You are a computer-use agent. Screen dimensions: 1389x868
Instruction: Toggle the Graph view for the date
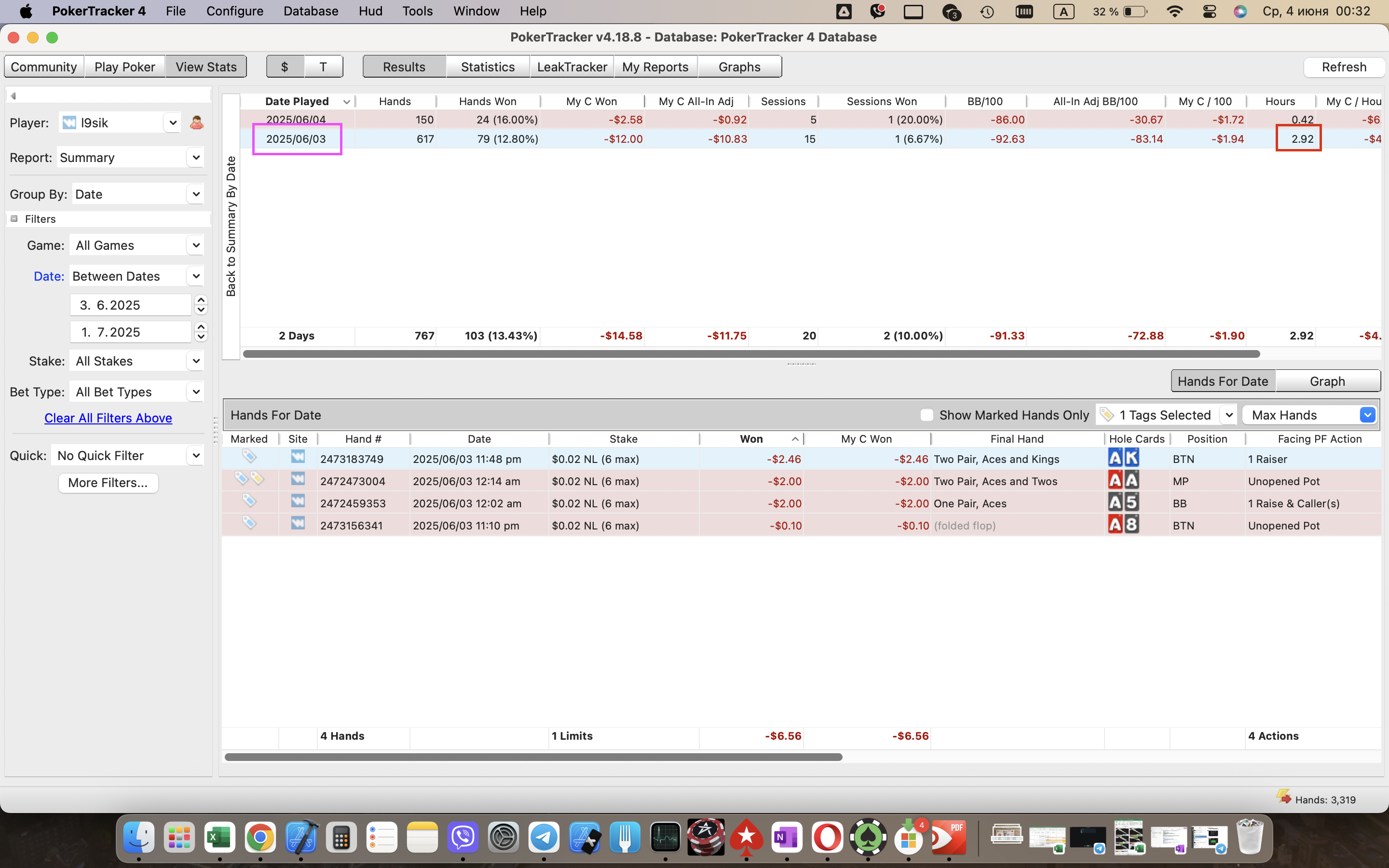pyautogui.click(x=1327, y=381)
